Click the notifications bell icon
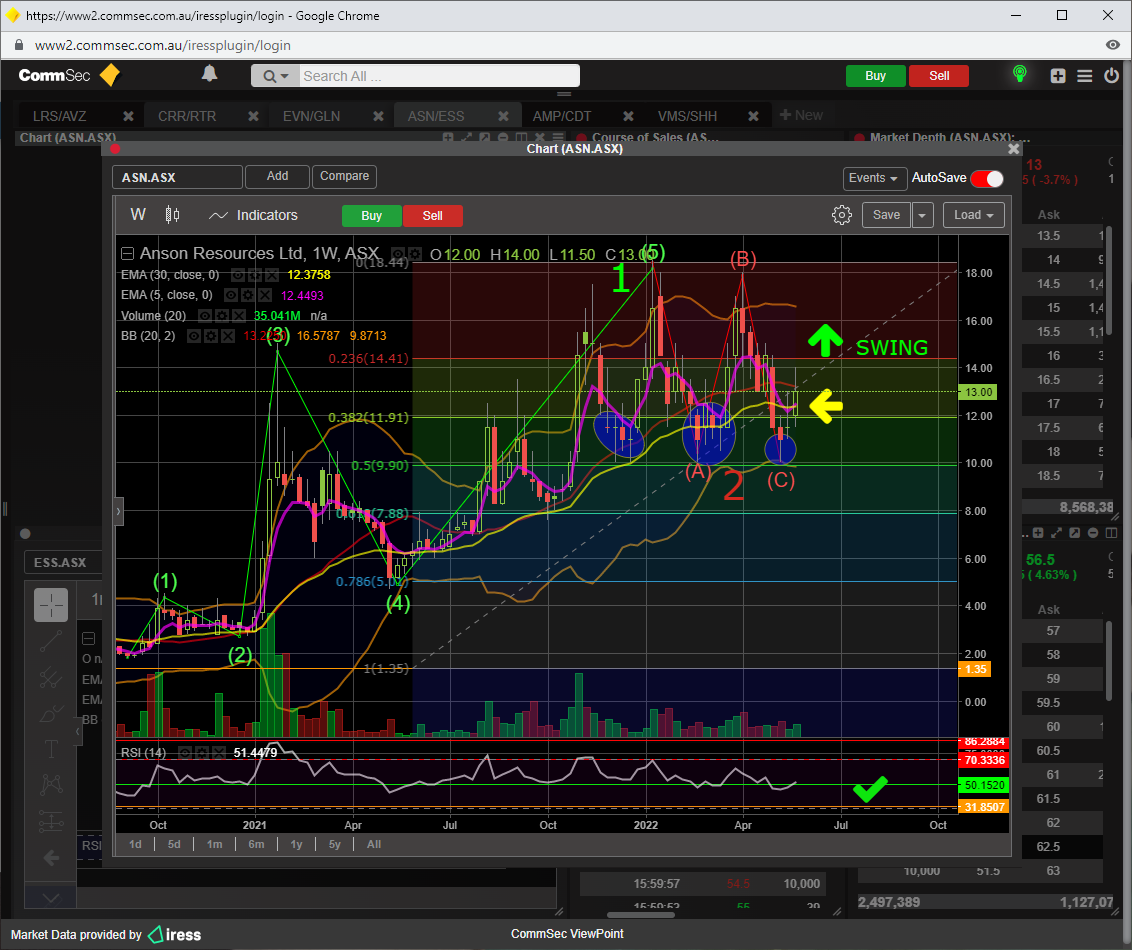Viewport: 1132px width, 950px height. (x=209, y=75)
